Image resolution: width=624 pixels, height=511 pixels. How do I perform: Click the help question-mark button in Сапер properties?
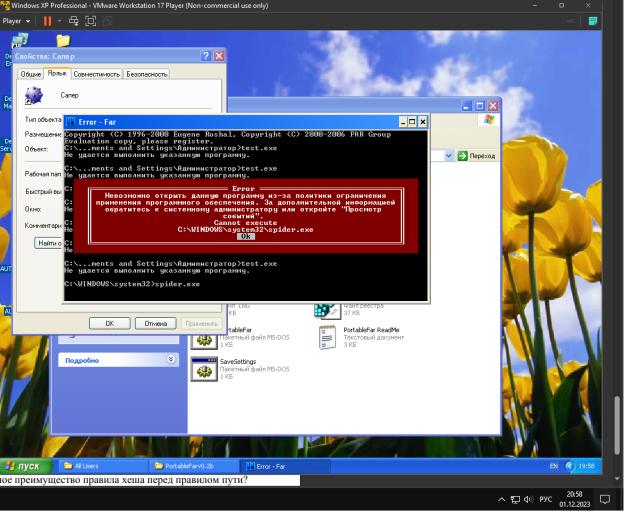205,56
